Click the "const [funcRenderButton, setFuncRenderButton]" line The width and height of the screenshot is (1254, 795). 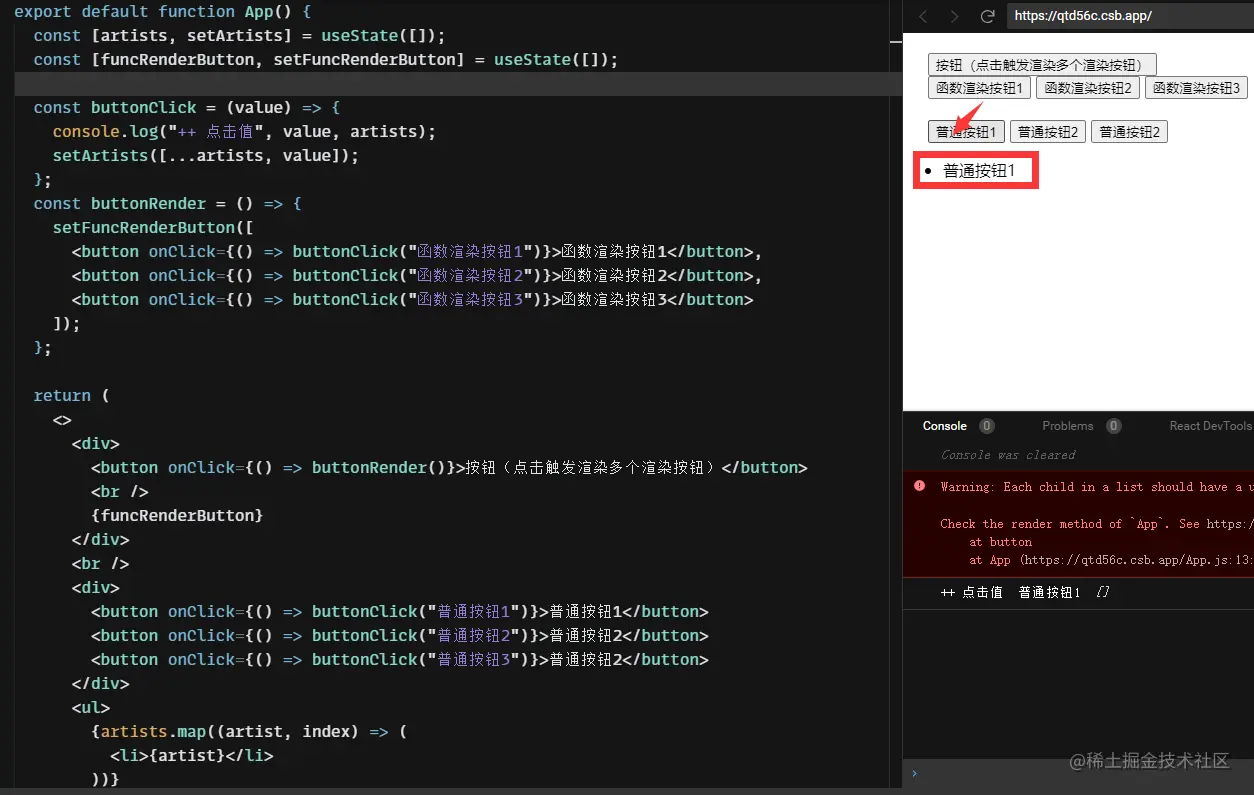(326, 60)
